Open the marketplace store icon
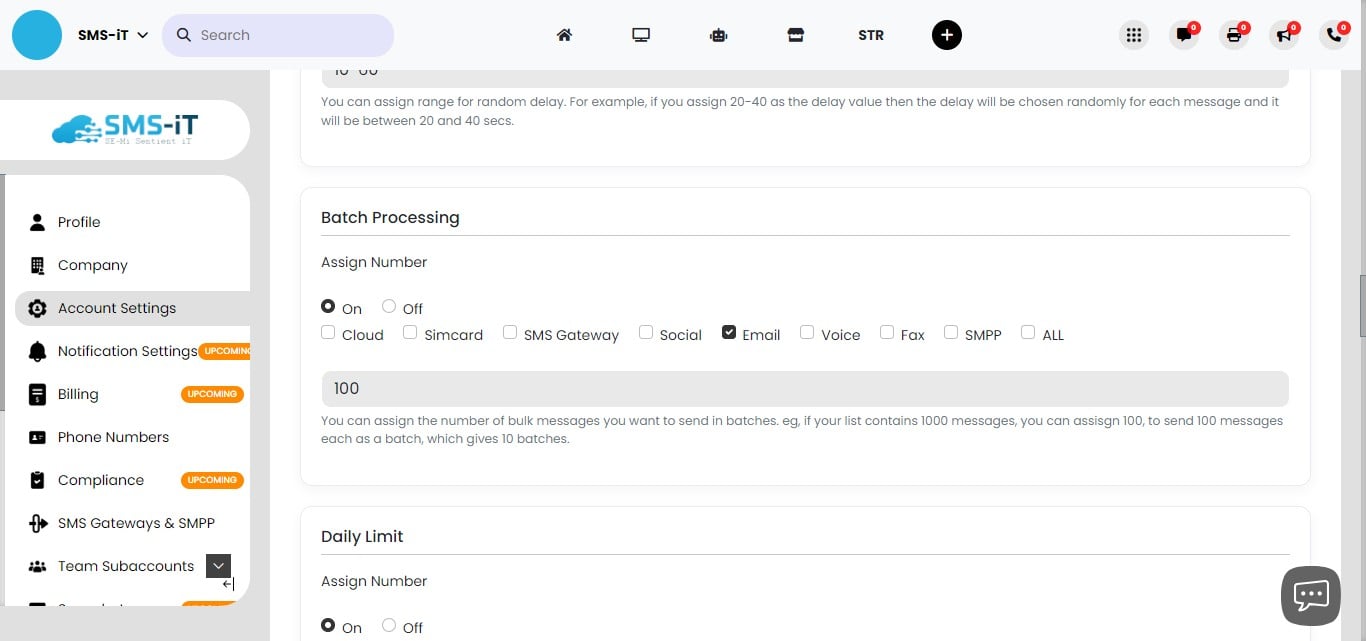Viewport: 1366px width, 641px height. pos(795,34)
